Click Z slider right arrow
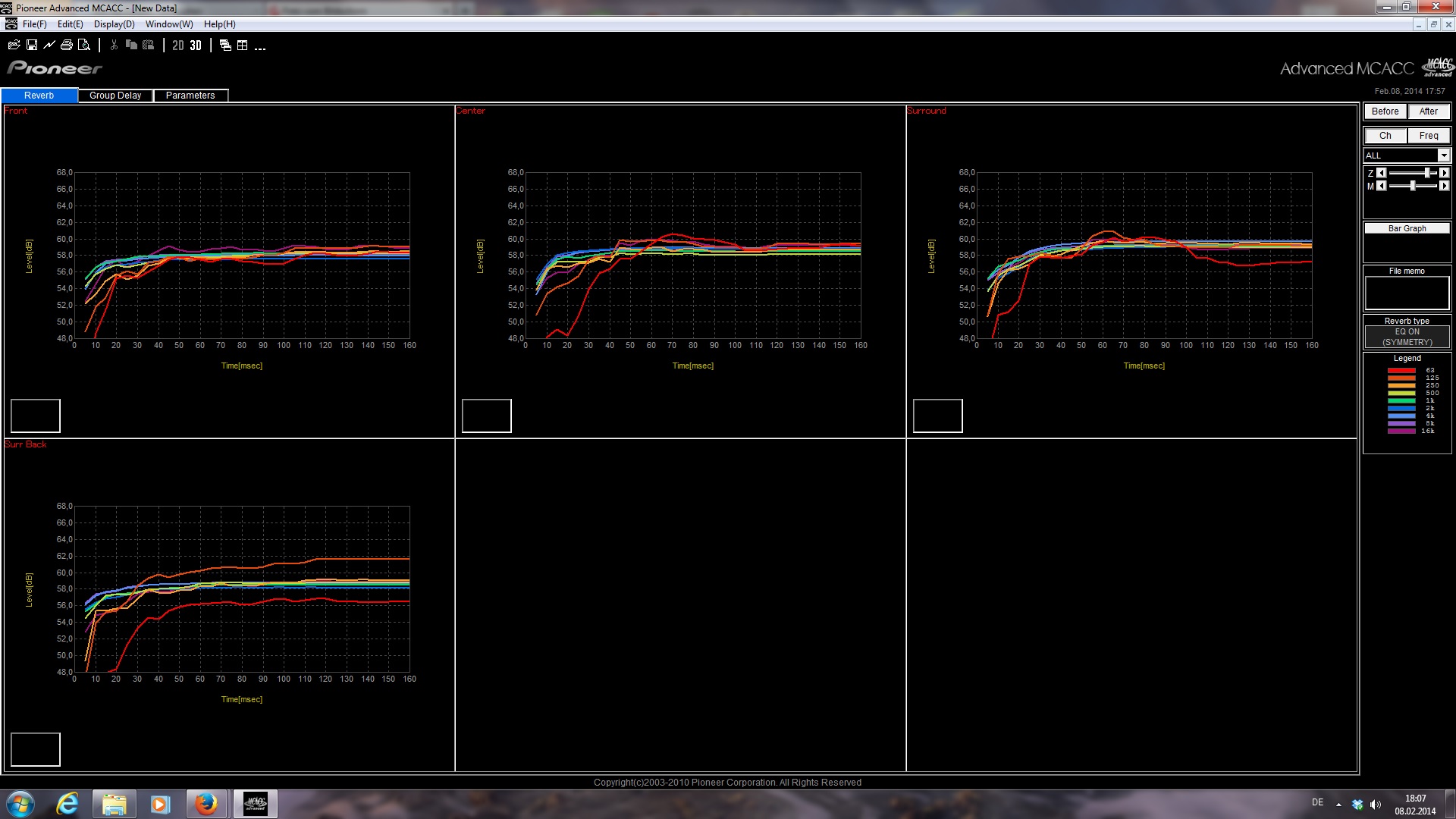The height and width of the screenshot is (819, 1456). (x=1444, y=173)
